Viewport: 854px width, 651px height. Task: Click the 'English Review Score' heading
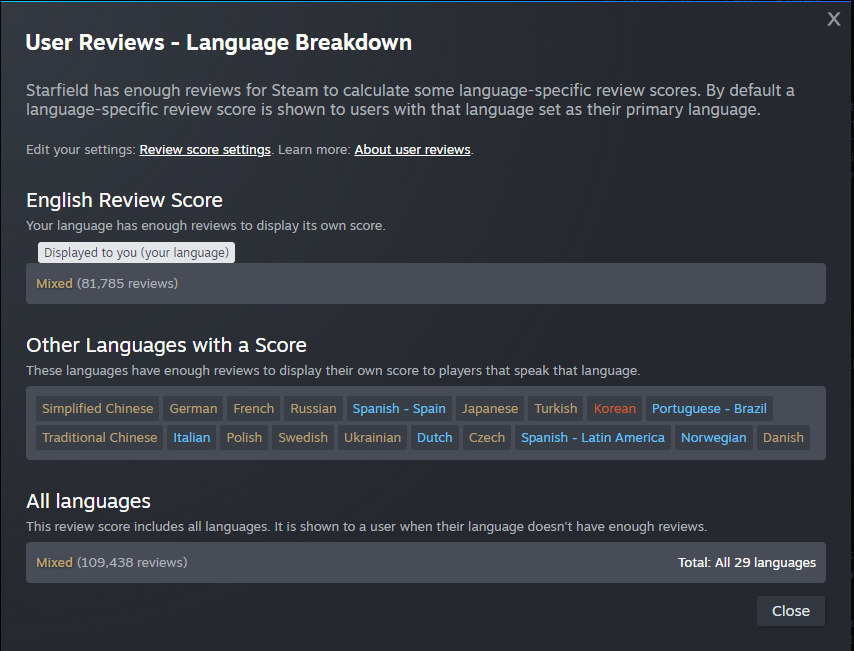124,200
